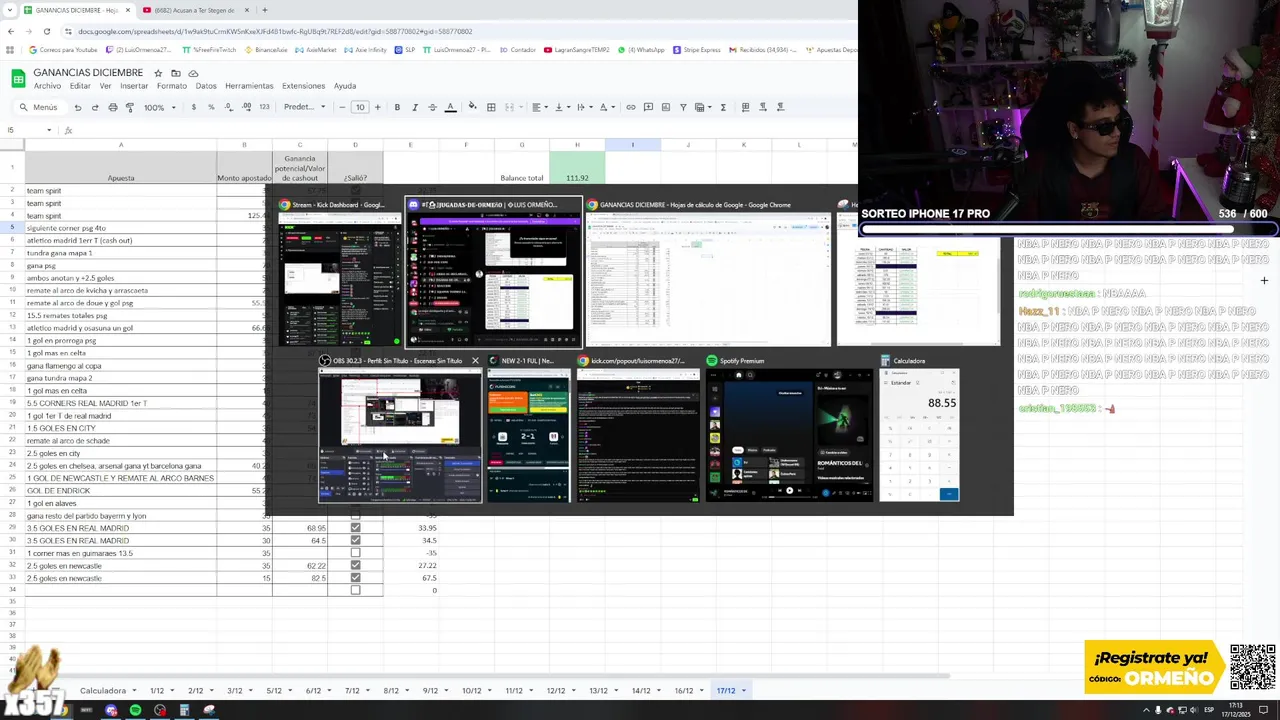Edit the font size field
The width and height of the screenshot is (1280, 720).
(360, 107)
